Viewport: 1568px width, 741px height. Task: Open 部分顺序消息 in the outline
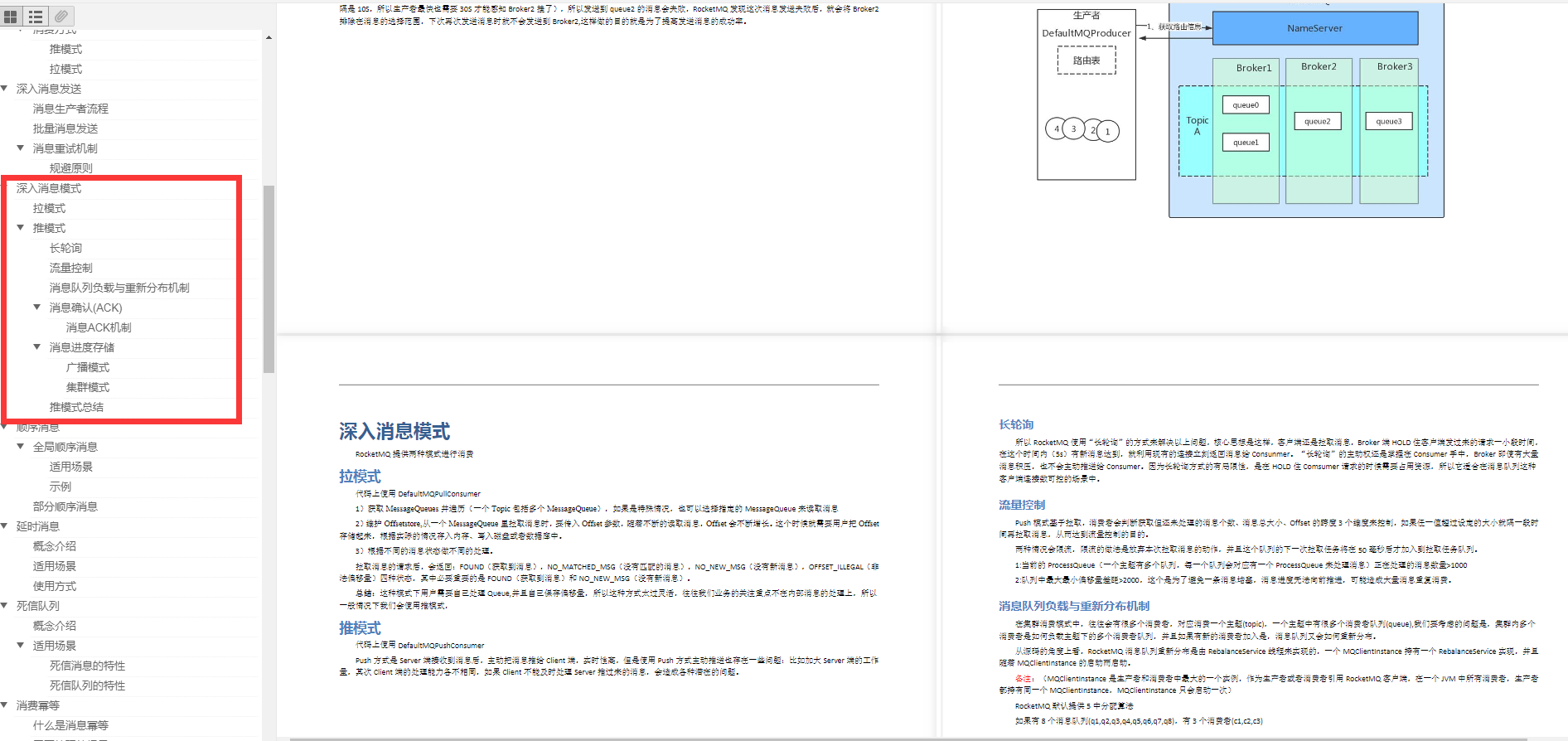coord(65,506)
